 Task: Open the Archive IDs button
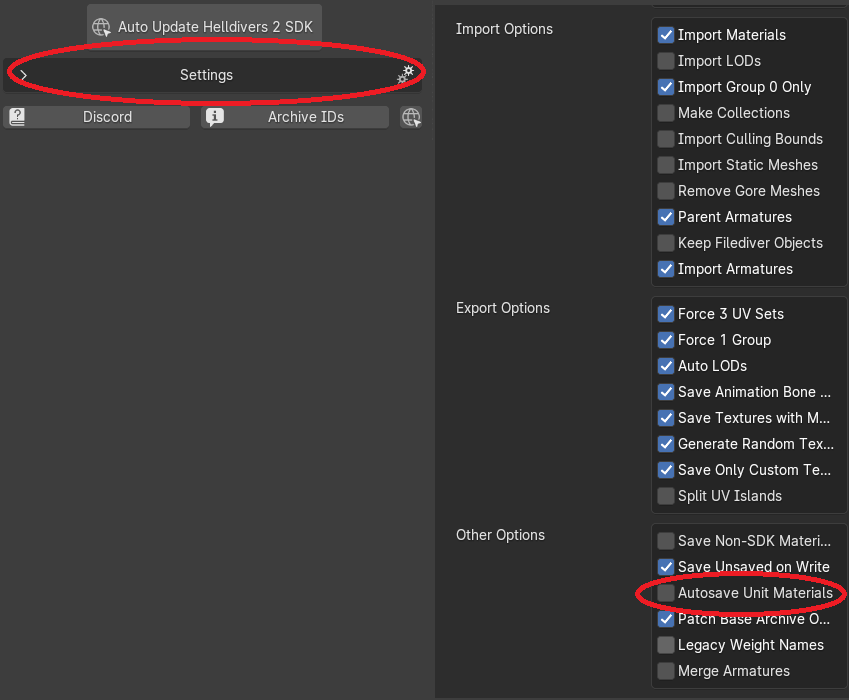[x=295, y=117]
